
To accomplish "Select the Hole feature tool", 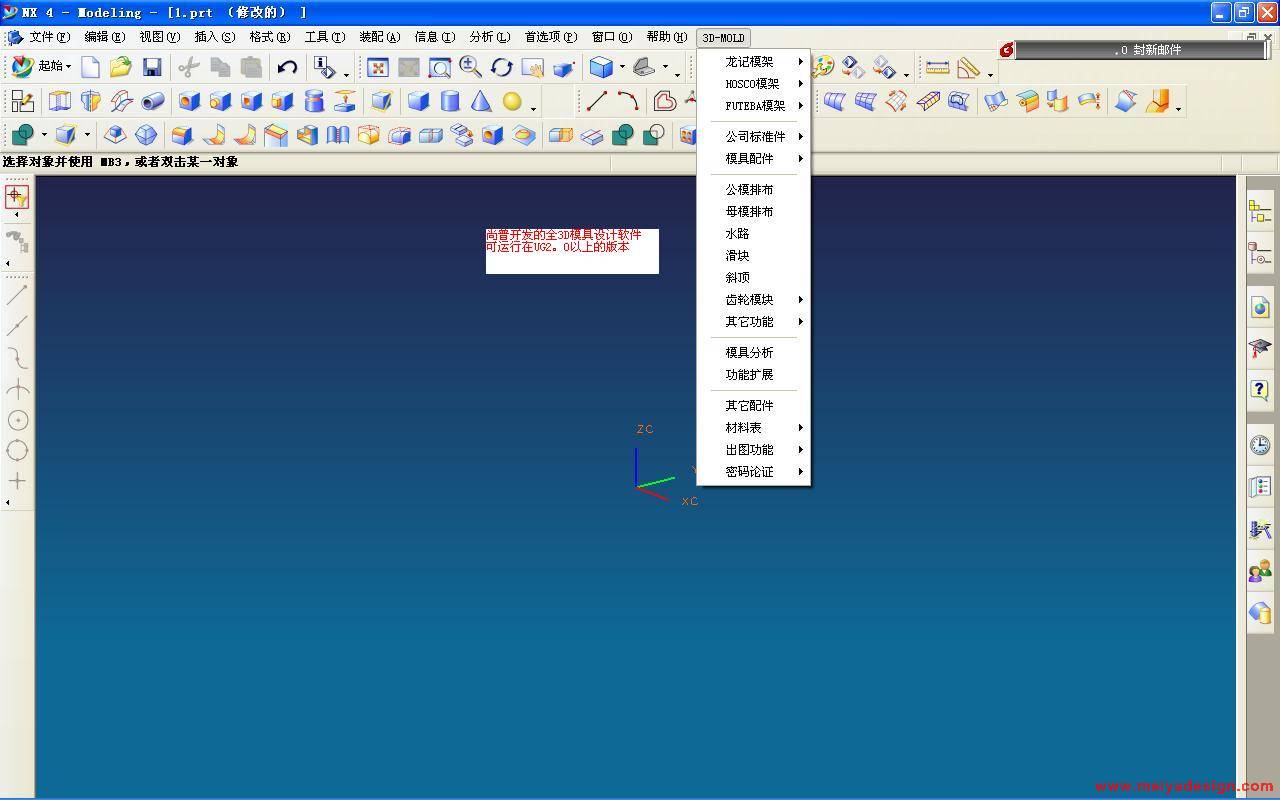I will (188, 101).
